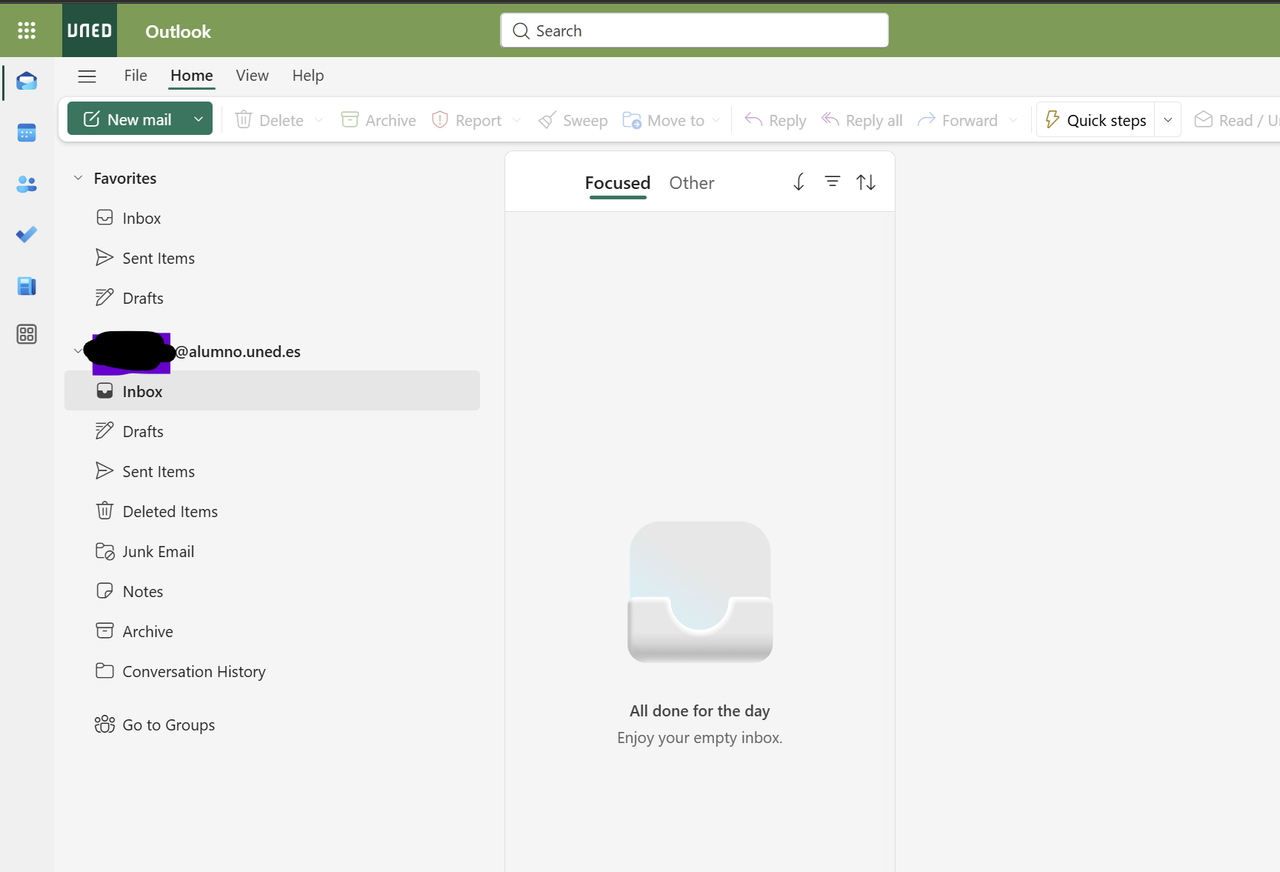Screen dimensions: 1280x872
Task: Click the Read / Unread toolbar button
Action: (1236, 120)
